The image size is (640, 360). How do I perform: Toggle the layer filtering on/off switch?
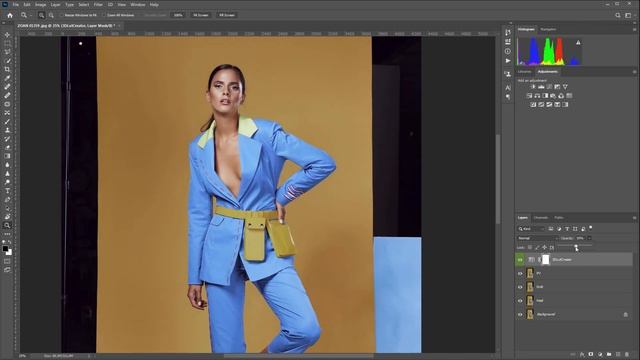tap(591, 228)
